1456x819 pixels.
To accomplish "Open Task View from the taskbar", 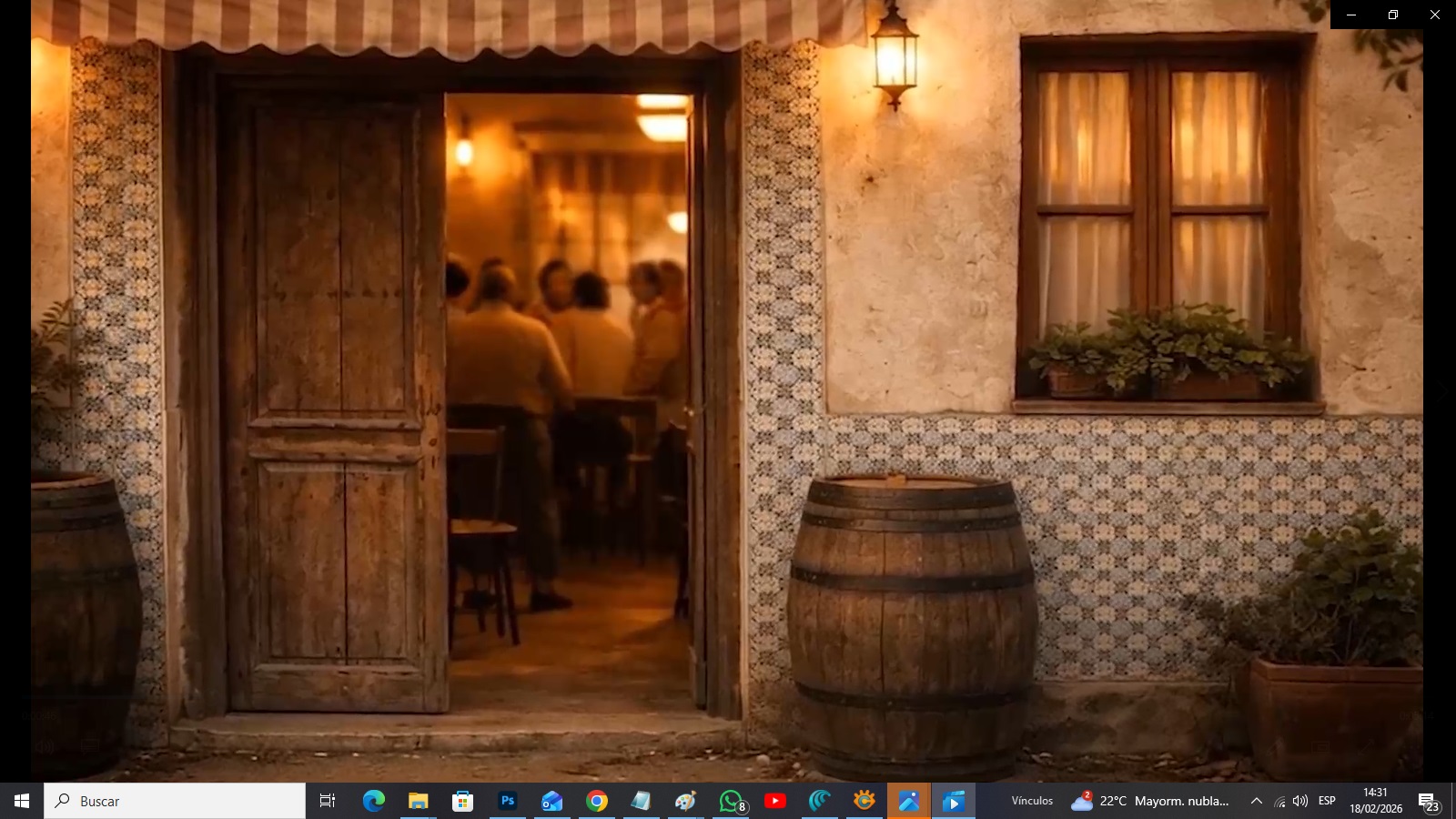I will click(328, 801).
